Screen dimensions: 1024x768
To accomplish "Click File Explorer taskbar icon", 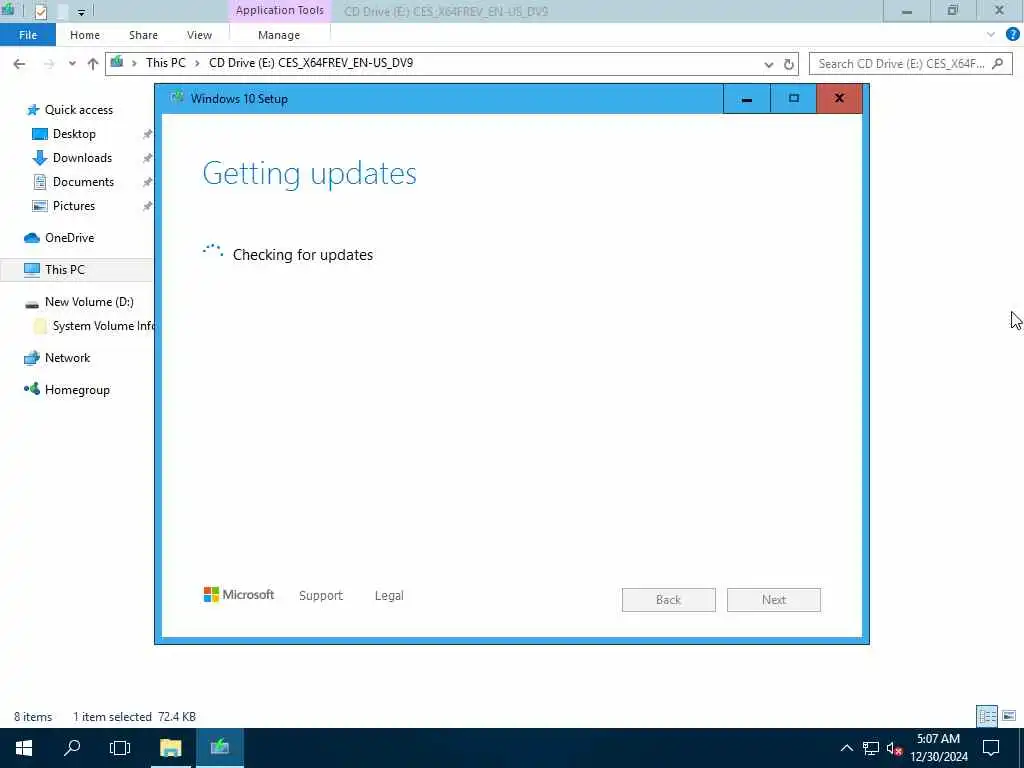I will click(170, 748).
